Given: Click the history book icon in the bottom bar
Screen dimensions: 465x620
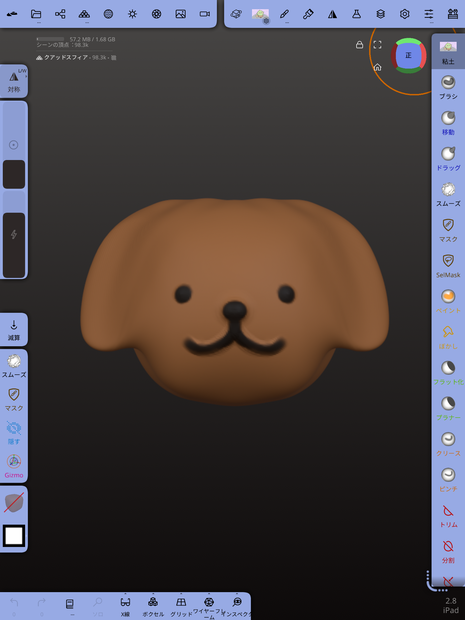Looking at the screenshot, I should coord(70,605).
